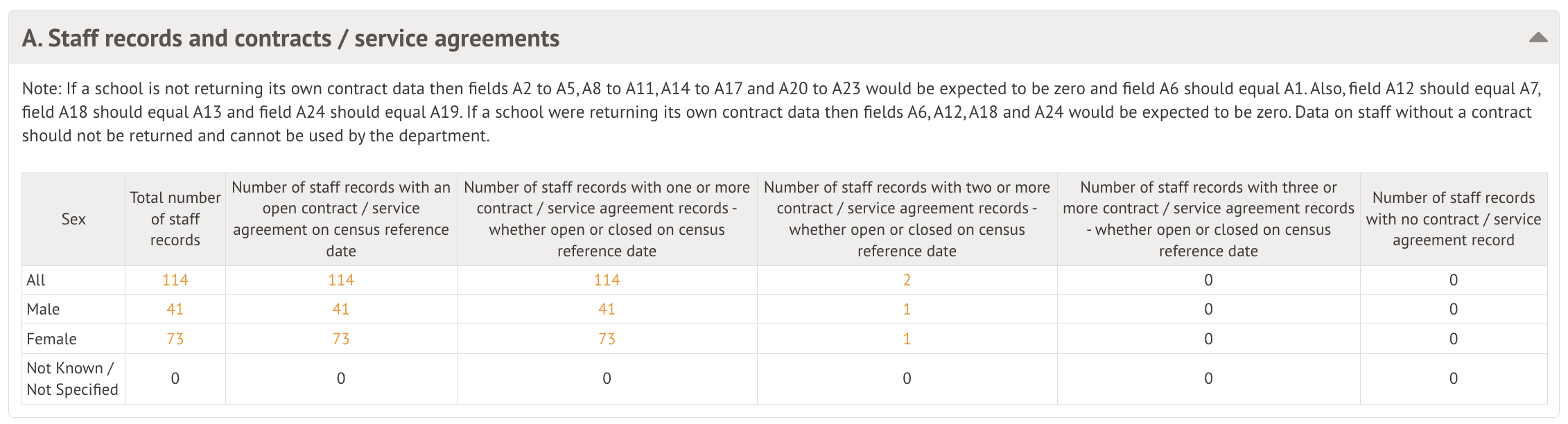Screen dimensions: 1568x424
Task: Open Female staff with open contract link
Action: point(340,339)
